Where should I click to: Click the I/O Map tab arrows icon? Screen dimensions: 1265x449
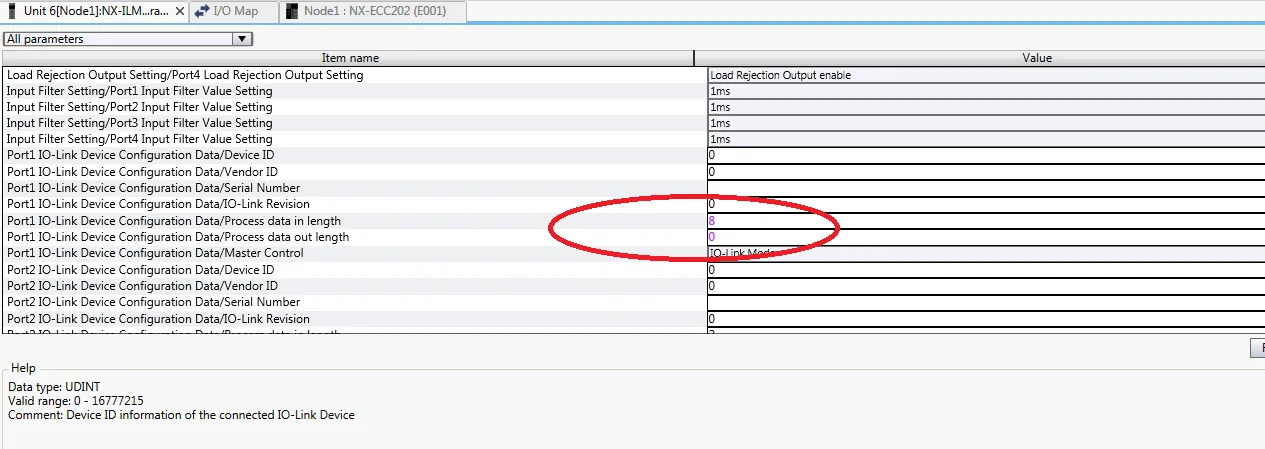click(202, 11)
